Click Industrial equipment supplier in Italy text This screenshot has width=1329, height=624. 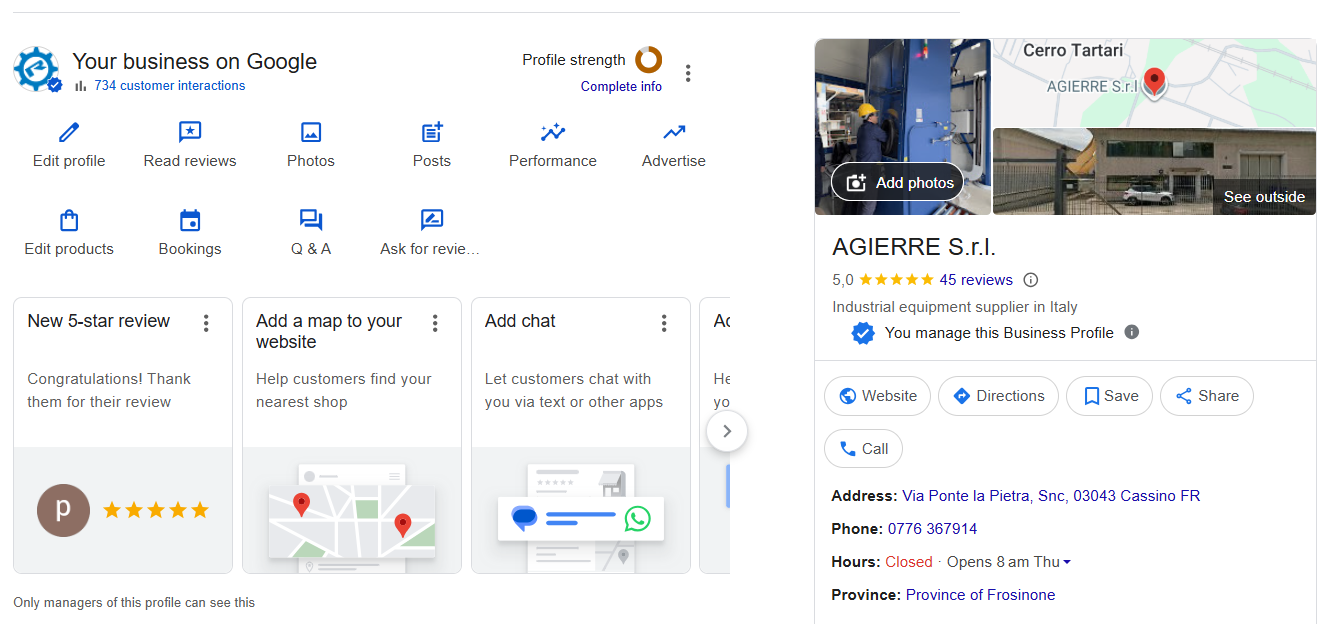[x=955, y=307]
